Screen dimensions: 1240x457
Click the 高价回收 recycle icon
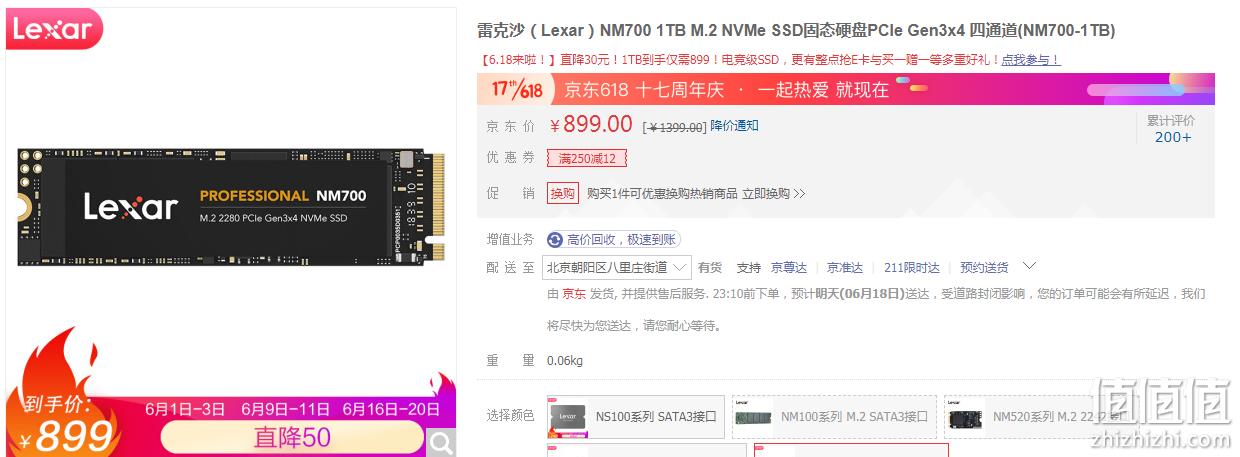point(555,239)
